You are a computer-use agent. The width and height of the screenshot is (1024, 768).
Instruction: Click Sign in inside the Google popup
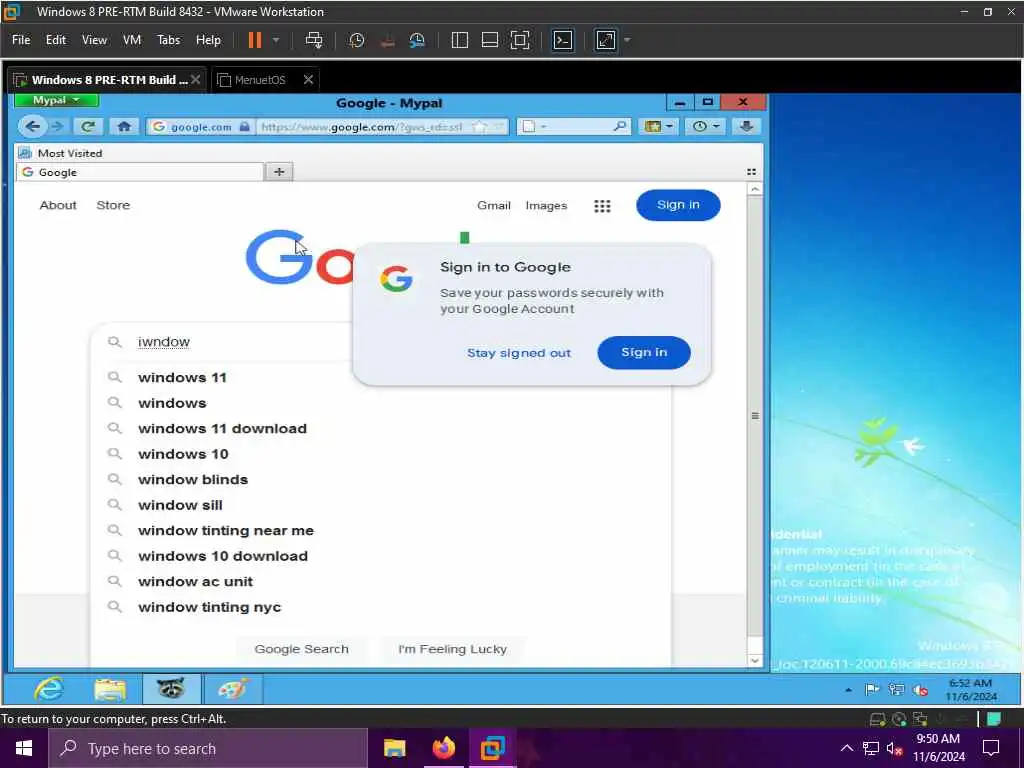[x=644, y=353]
